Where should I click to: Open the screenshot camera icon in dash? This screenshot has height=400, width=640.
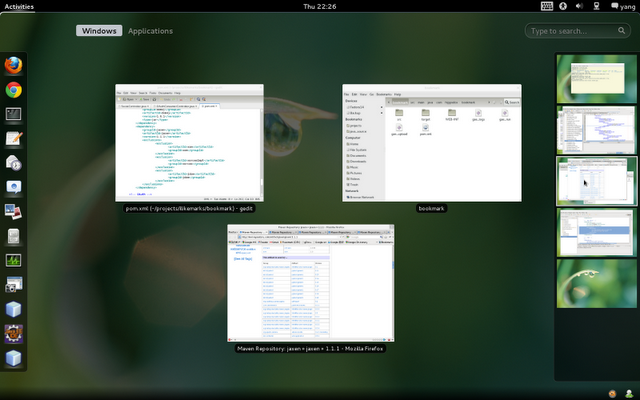click(x=13, y=284)
